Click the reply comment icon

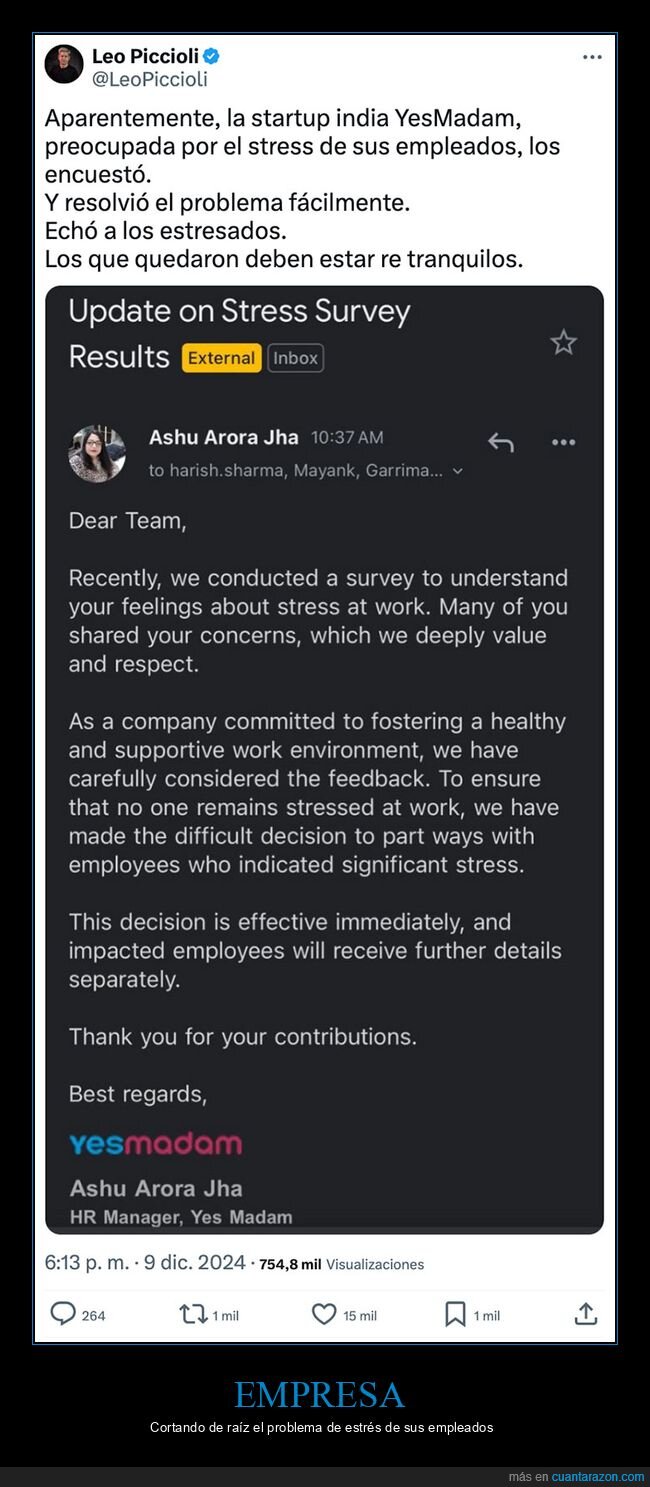pos(63,1314)
